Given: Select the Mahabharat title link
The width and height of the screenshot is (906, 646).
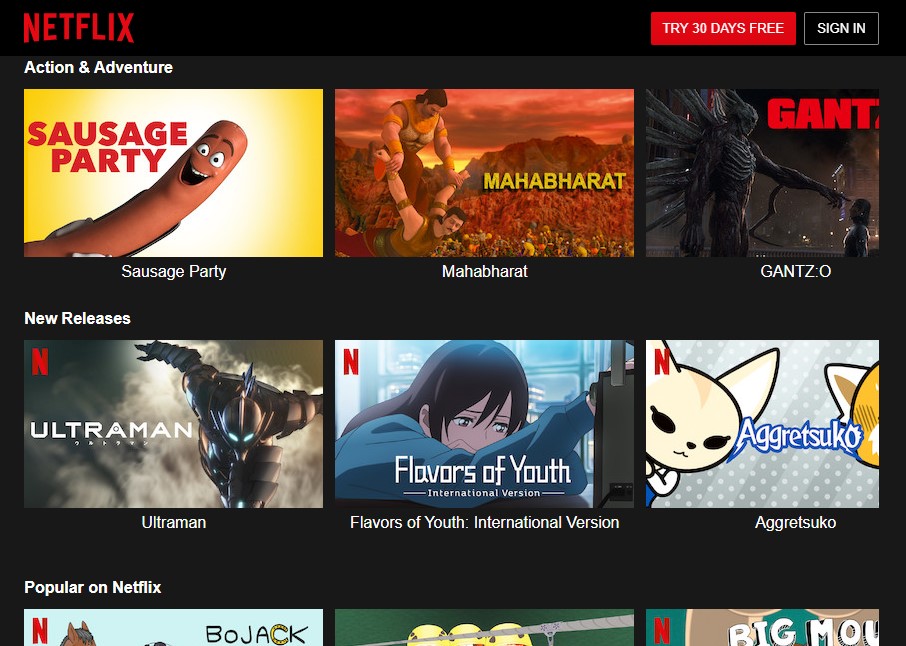Looking at the screenshot, I should point(484,272).
